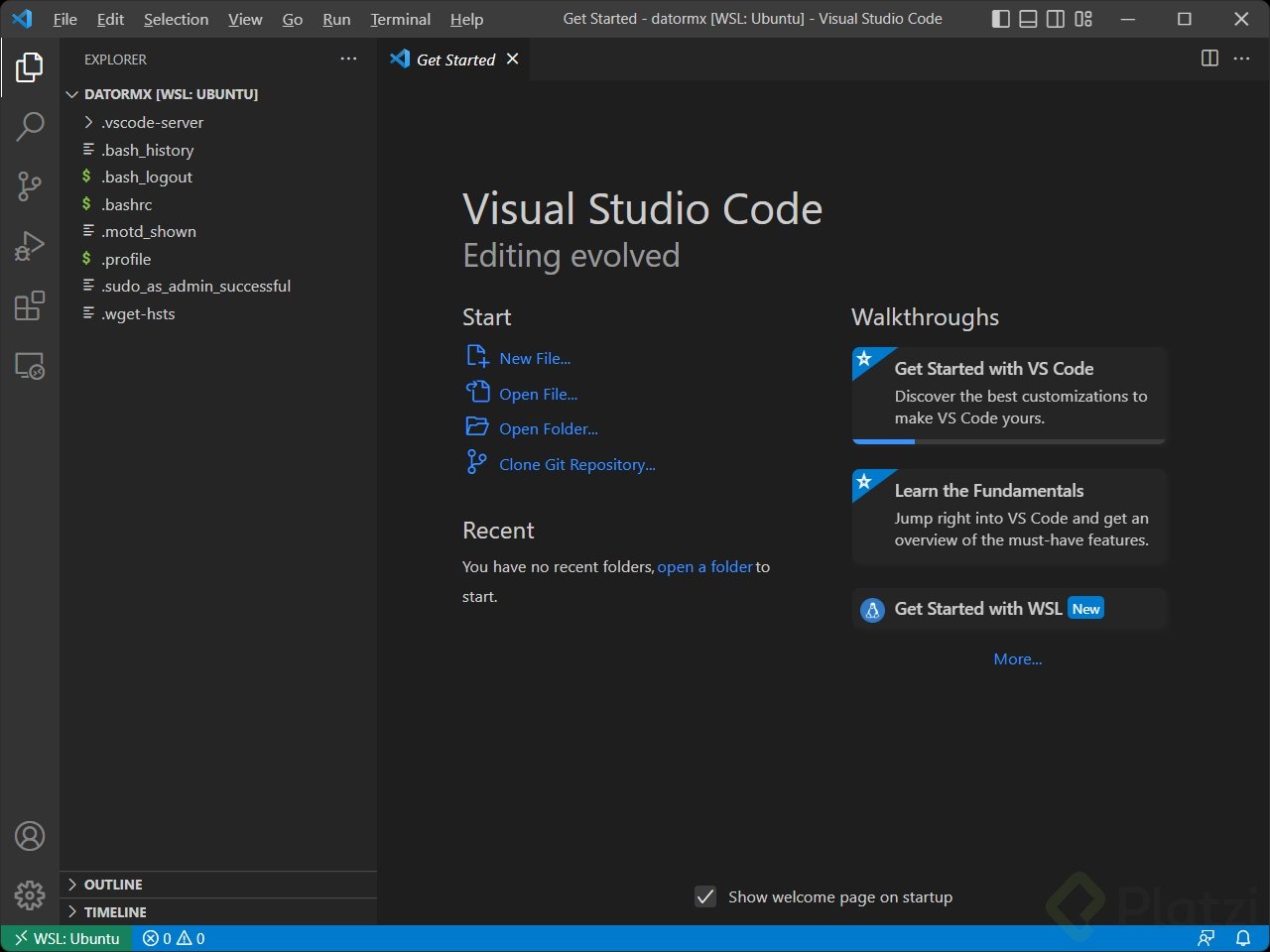The height and width of the screenshot is (952, 1270).
Task: Open notifications bell in status bar
Action: click(1242, 938)
